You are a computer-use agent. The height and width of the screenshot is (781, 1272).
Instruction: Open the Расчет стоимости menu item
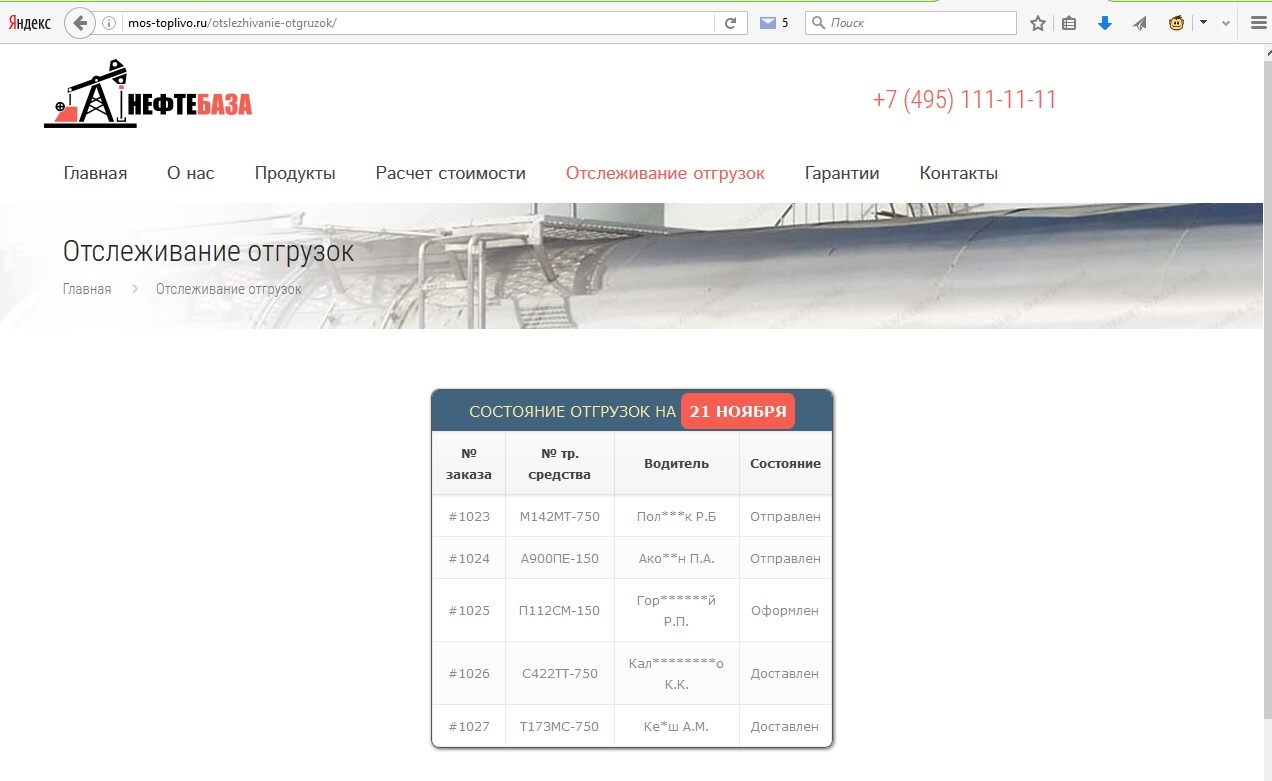click(x=450, y=173)
